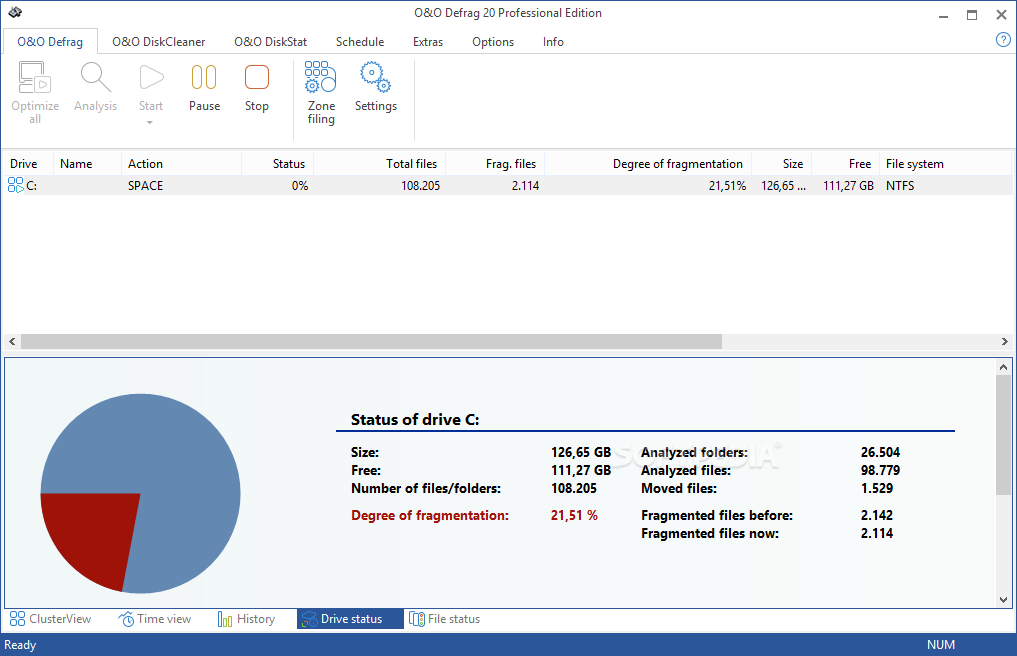Viewport: 1017px width, 656px height.
Task: Minimize the O&O Defrag window
Action: pyautogui.click(x=944, y=15)
